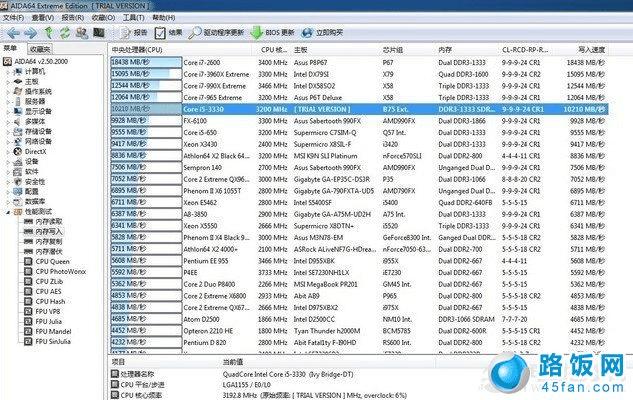Select AIDA64 v2.50.2000 root tree node

pos(41,61)
